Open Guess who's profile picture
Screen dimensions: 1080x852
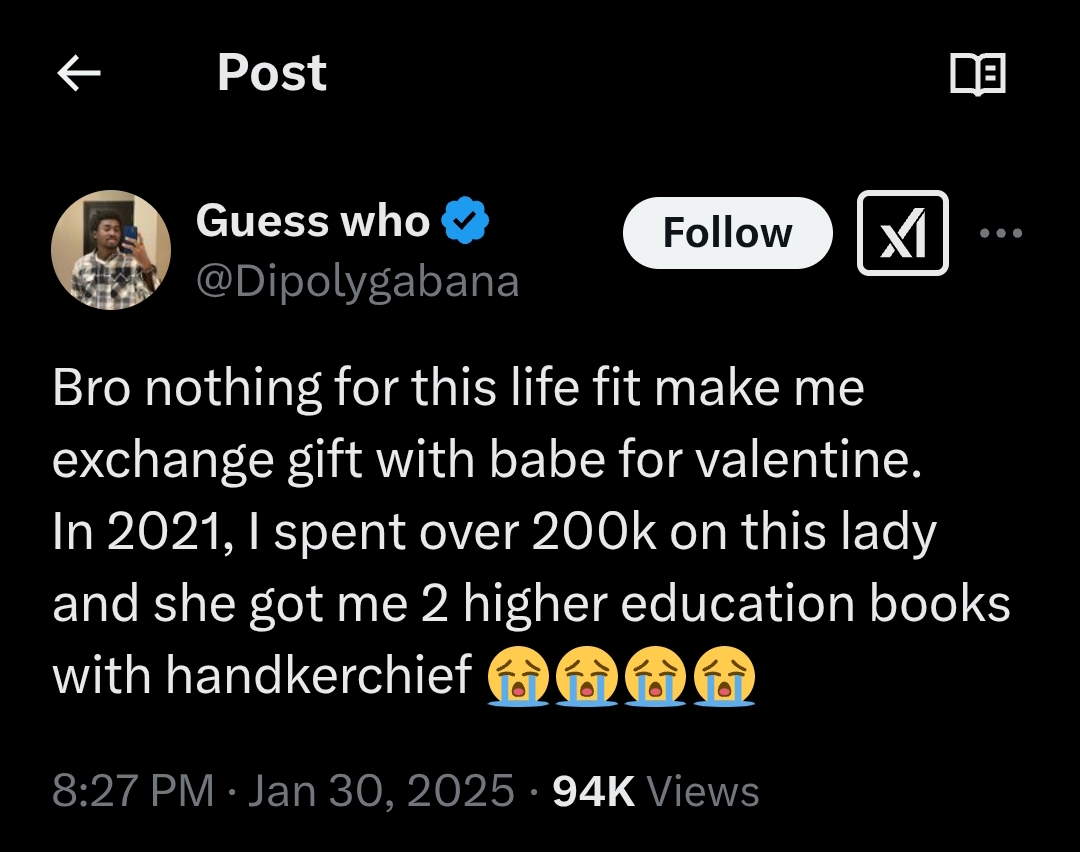pyautogui.click(x=111, y=249)
